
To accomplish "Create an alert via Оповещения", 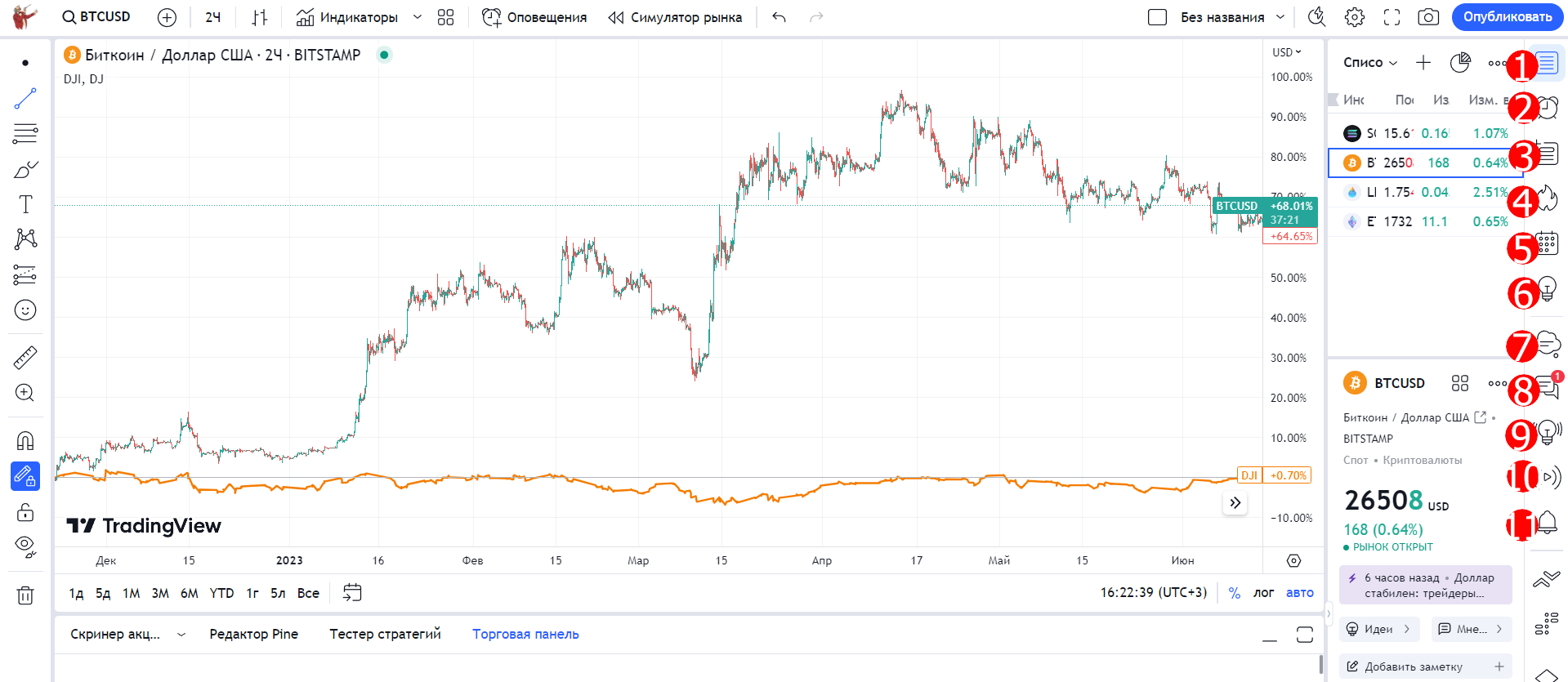I will 534,17.
